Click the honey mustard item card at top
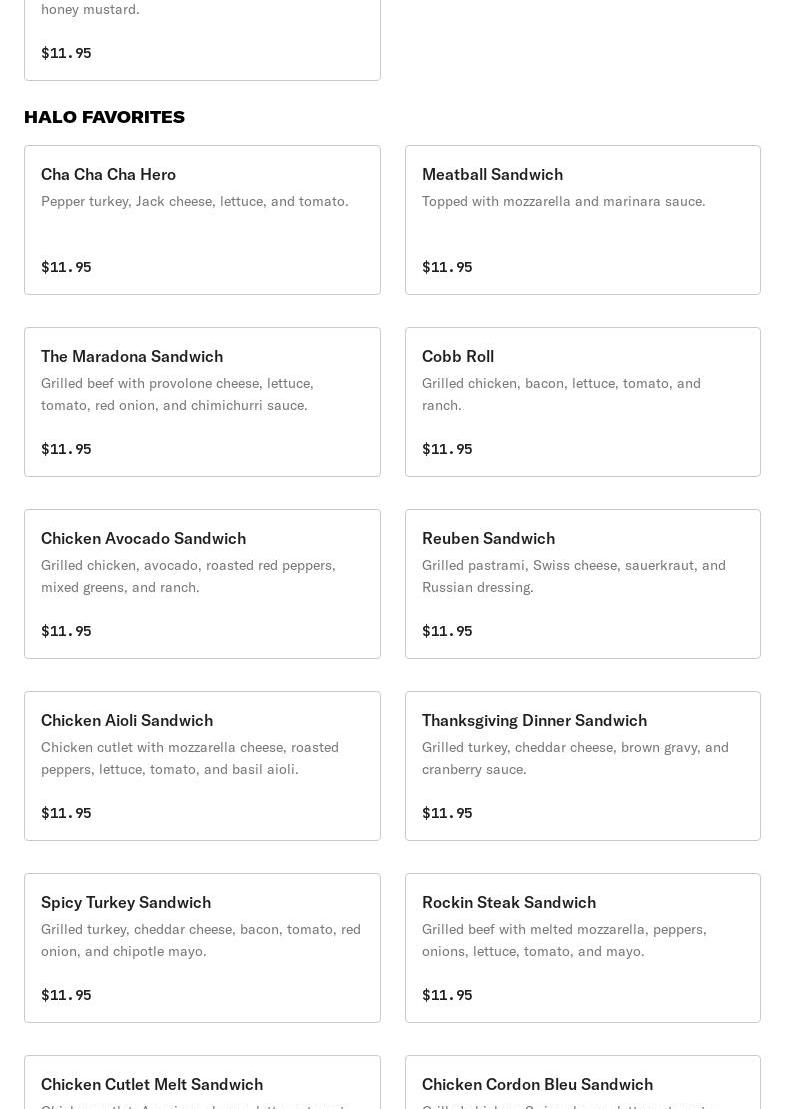The height and width of the screenshot is (1109, 785). click(x=202, y=40)
